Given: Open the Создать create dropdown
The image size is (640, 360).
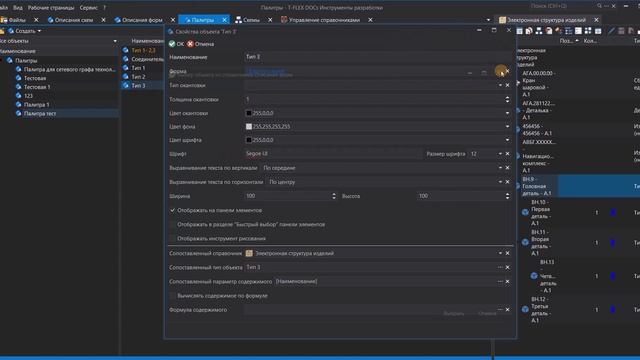Looking at the screenshot, I should point(25,31).
